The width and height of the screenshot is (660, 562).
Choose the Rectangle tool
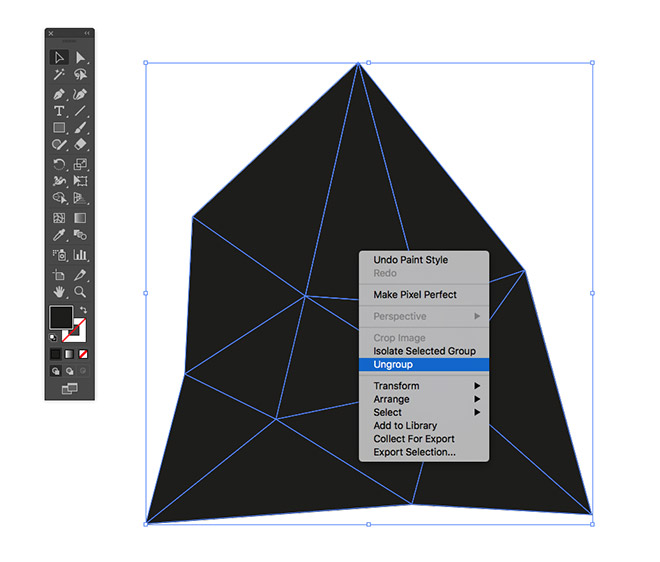pos(59,128)
